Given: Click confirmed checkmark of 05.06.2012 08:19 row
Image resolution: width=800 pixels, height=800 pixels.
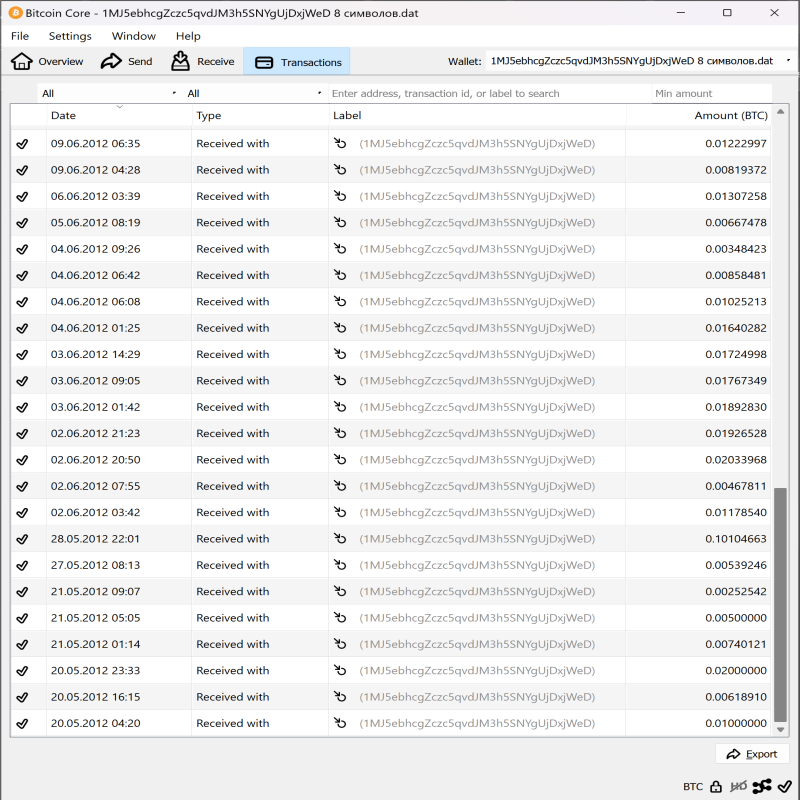Looking at the screenshot, I should (x=22, y=223).
